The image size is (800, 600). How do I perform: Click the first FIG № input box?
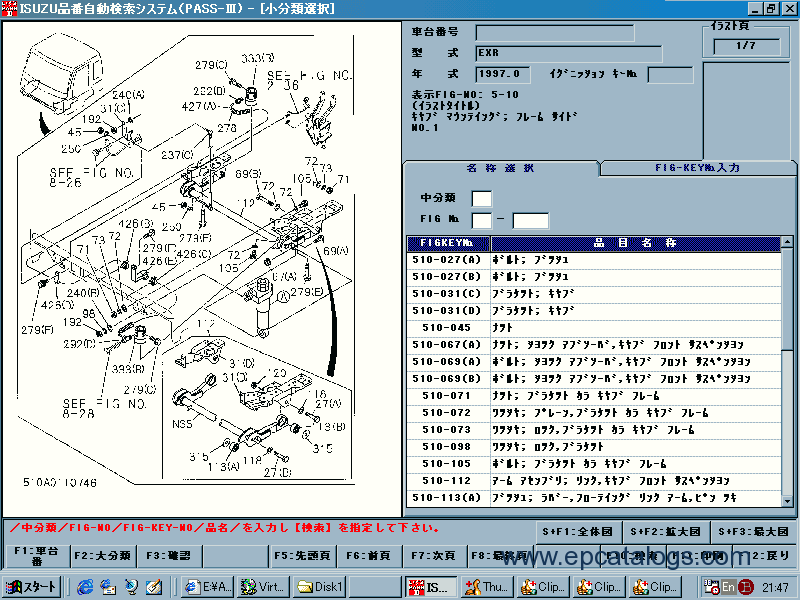pyautogui.click(x=482, y=220)
